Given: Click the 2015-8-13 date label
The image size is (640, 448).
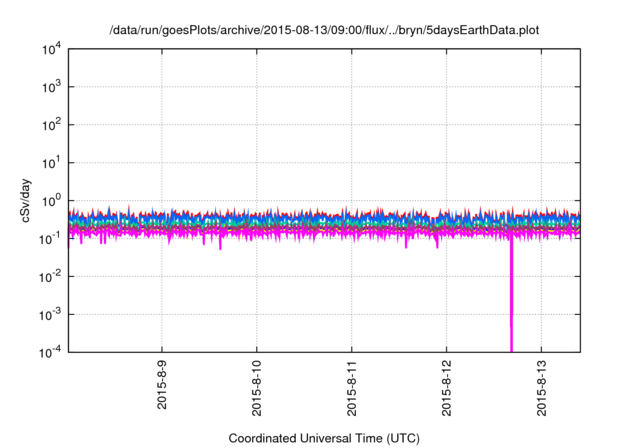Looking at the screenshot, I should (x=542, y=388).
